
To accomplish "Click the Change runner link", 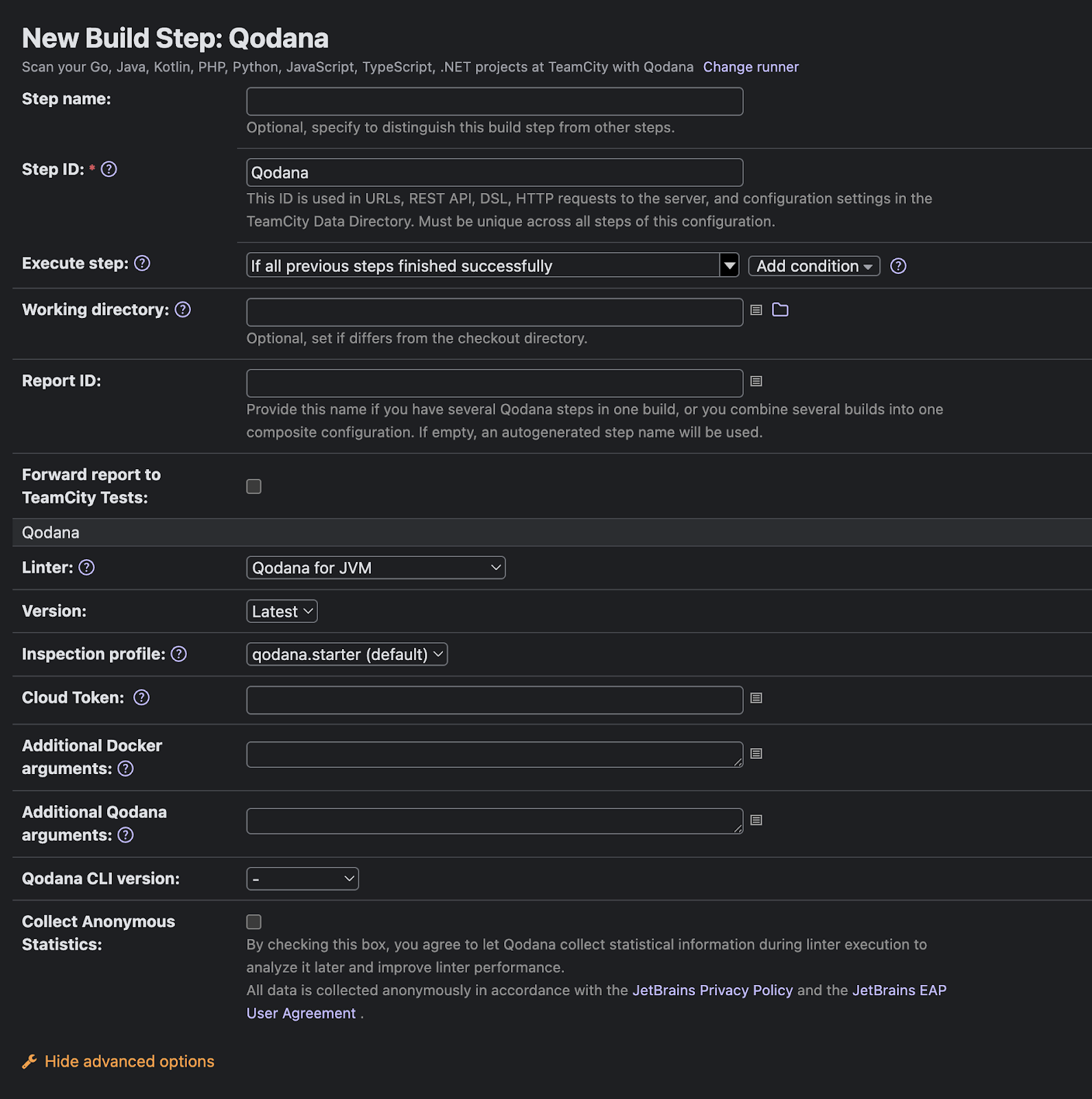I will pos(751,67).
